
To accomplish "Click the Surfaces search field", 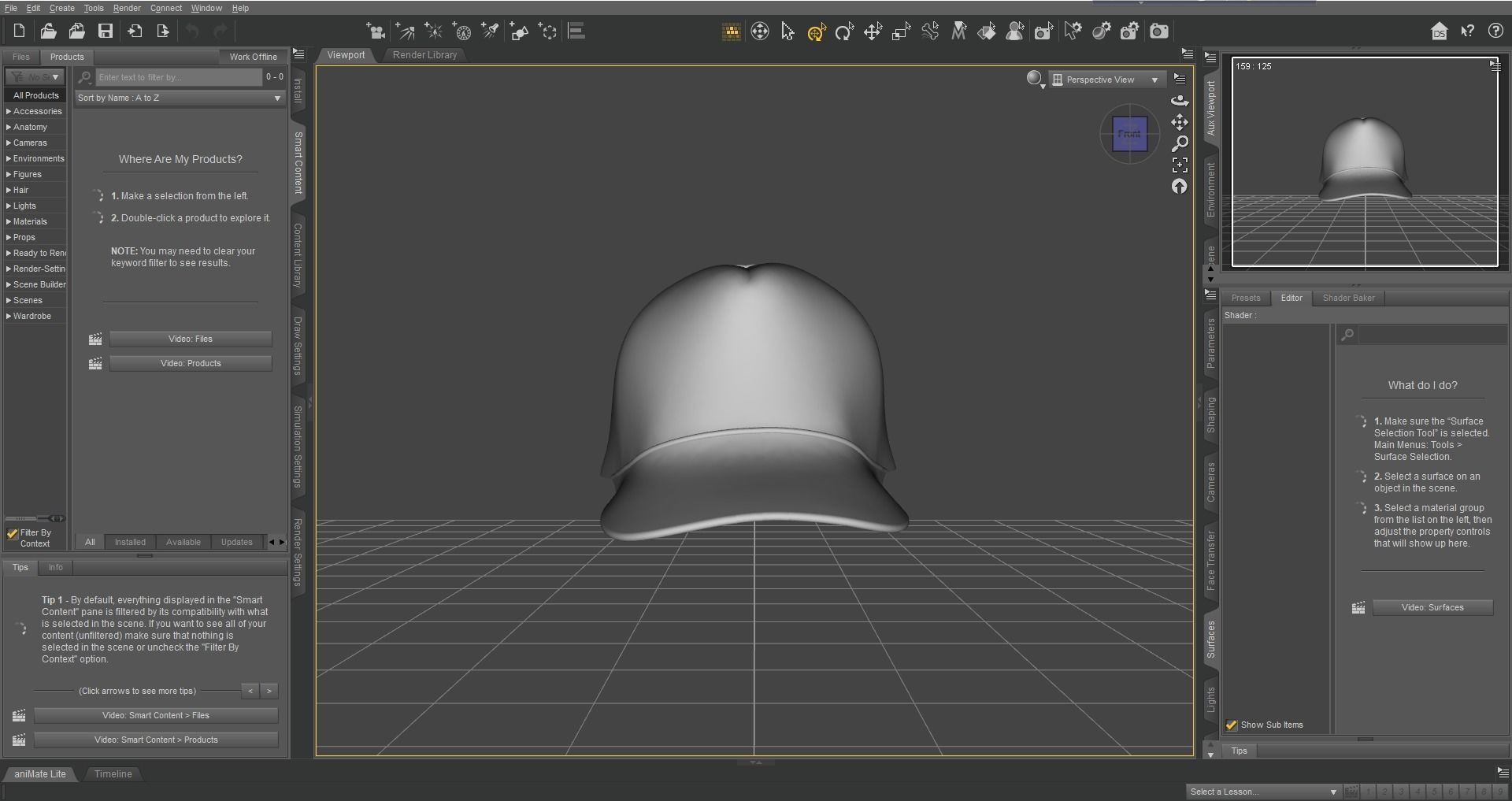I will coord(1432,335).
